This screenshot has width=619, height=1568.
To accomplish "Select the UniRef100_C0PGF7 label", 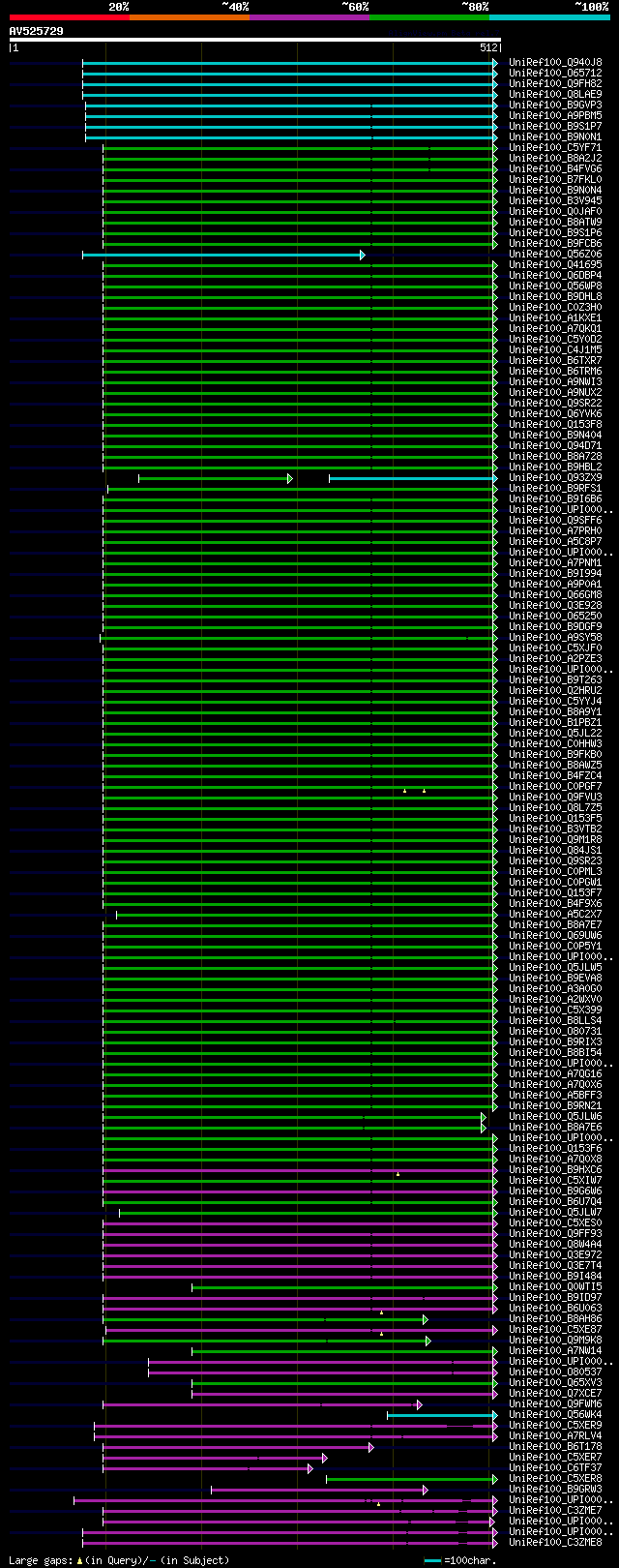I will pyautogui.click(x=555, y=786).
